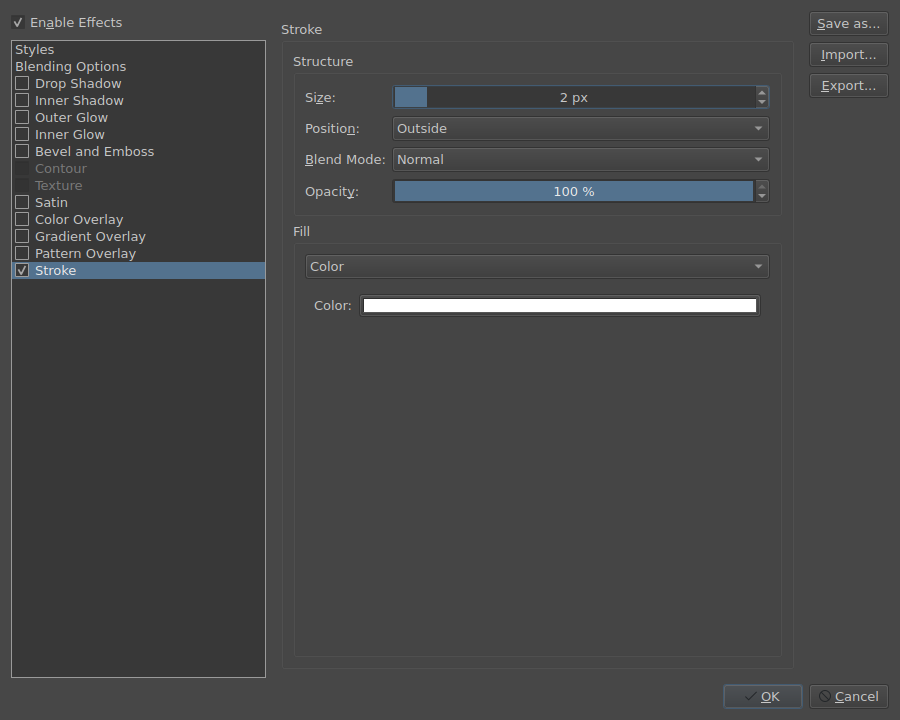Decrease Size with the down arrow
This screenshot has width=900, height=720.
(x=762, y=102)
